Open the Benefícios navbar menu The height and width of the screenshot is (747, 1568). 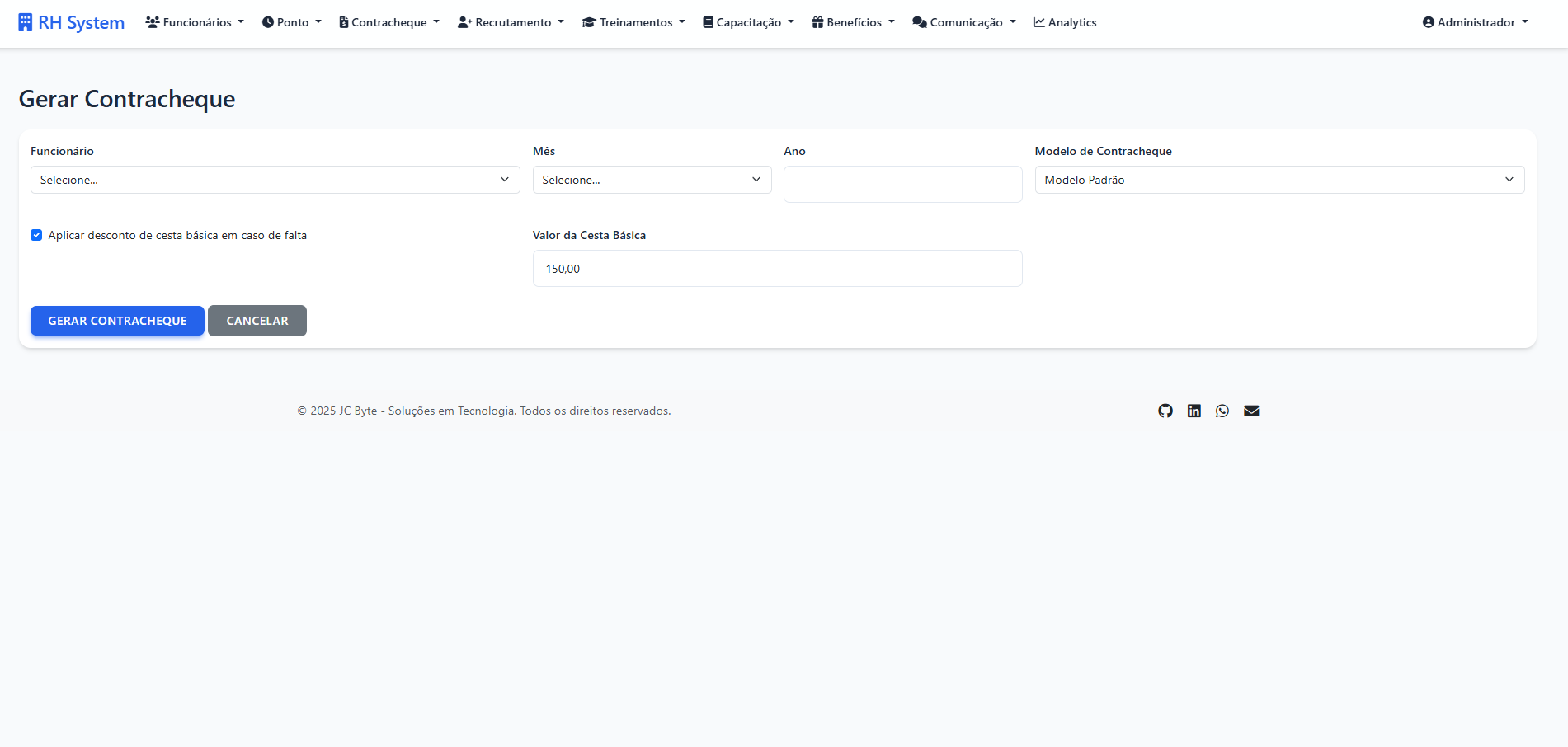tap(853, 22)
